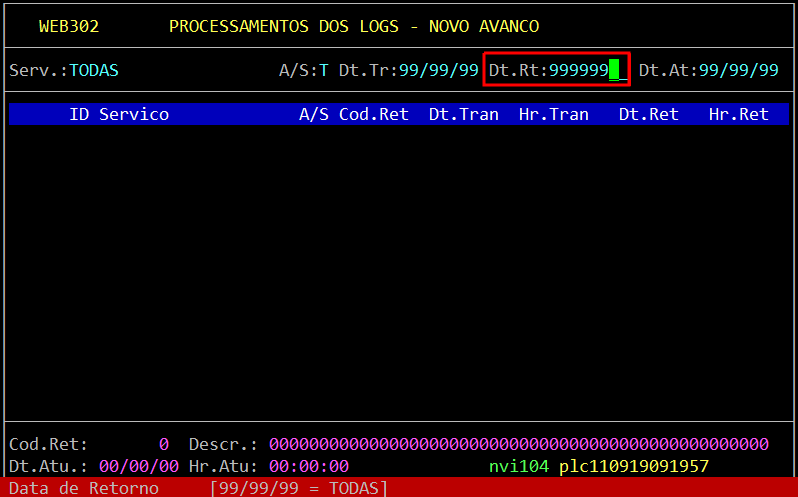Image resolution: width=798 pixels, height=497 pixels.
Task: Click the Serv. field showing TODAS
Action: (x=93, y=70)
